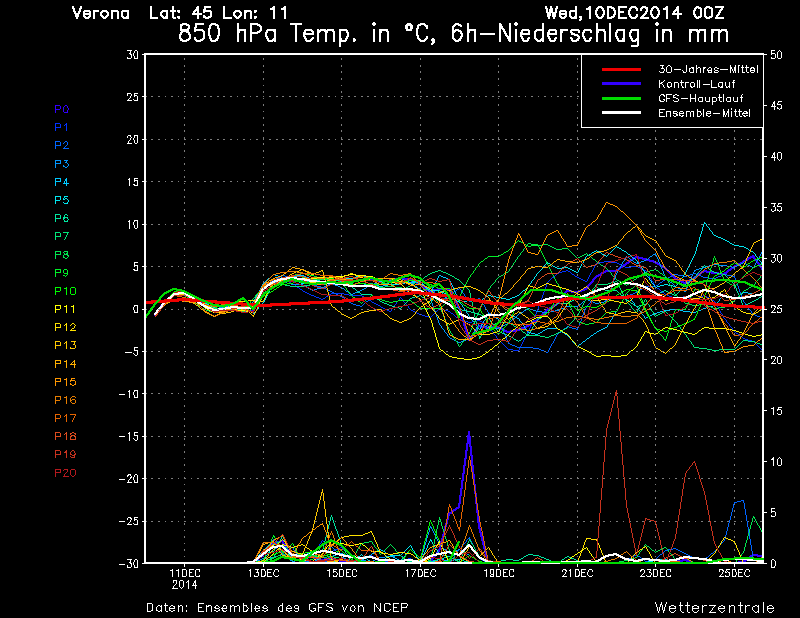800x618 pixels.
Task: Select the '30-Jahres-Mittel' legend label
Action: click(708, 69)
